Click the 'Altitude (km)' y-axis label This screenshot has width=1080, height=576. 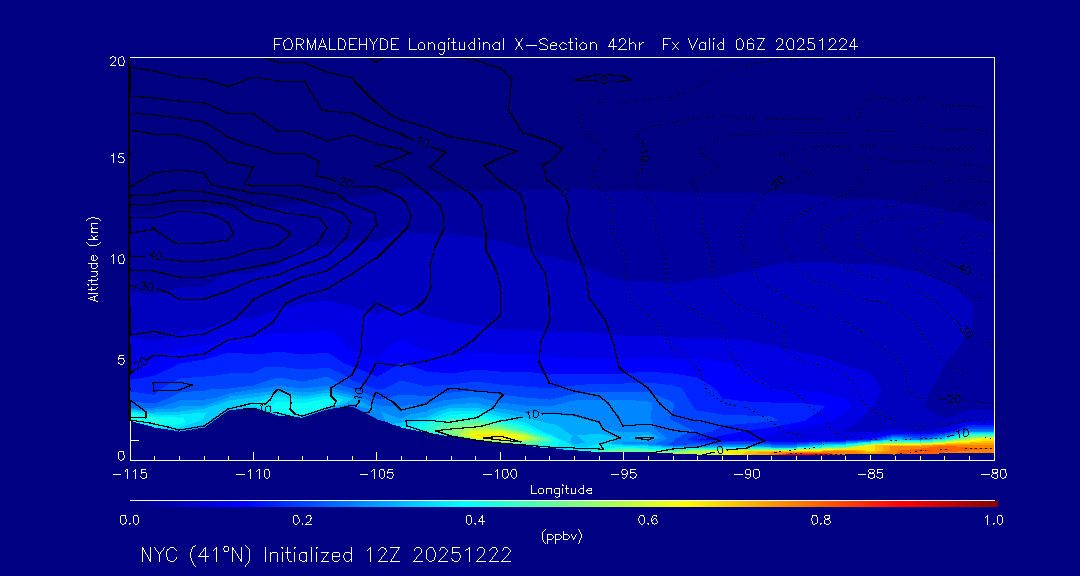[x=93, y=258]
